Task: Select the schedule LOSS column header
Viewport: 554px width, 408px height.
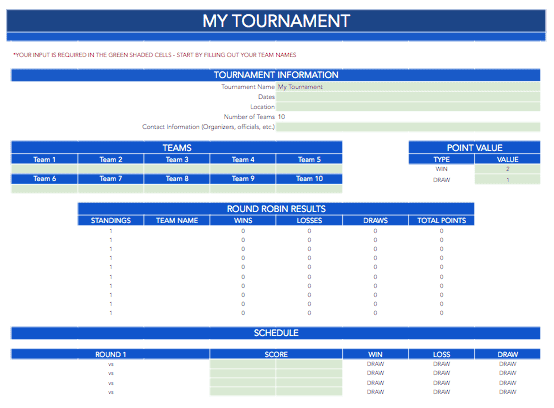Action: coord(441,354)
